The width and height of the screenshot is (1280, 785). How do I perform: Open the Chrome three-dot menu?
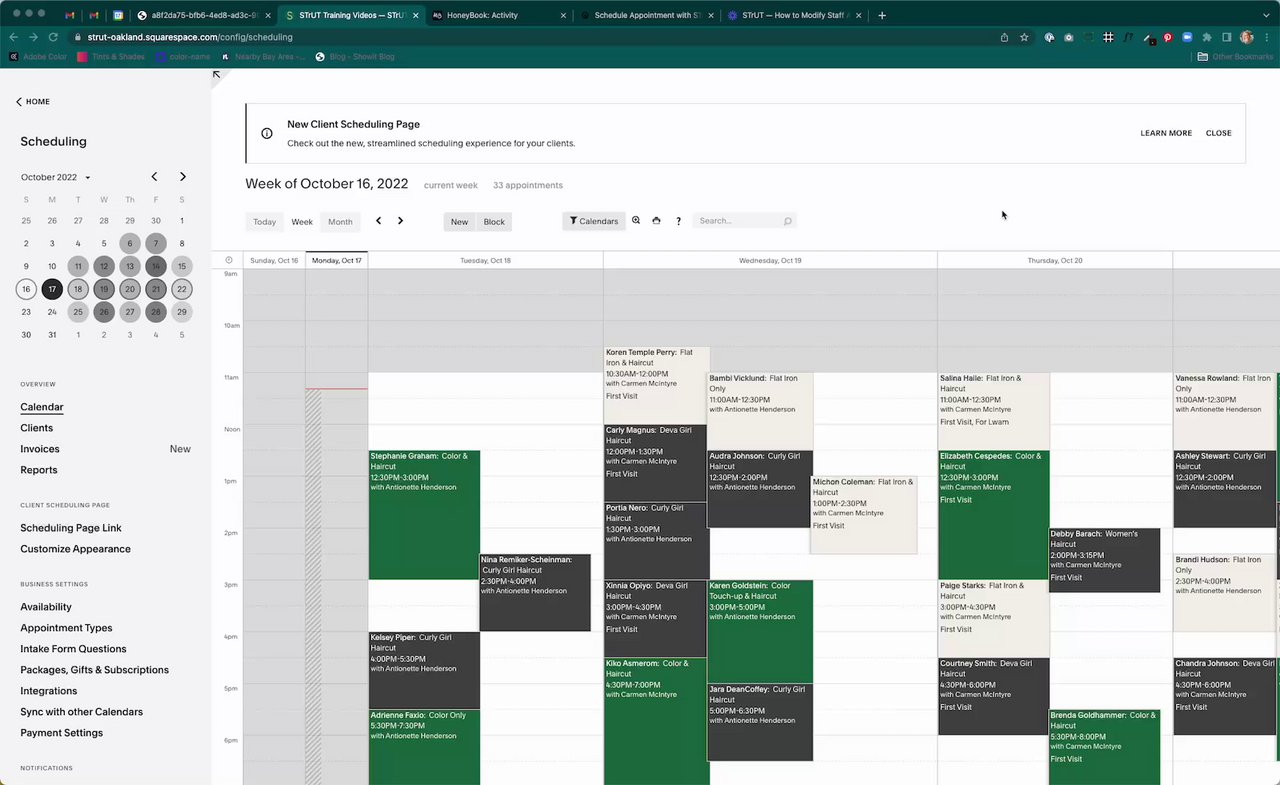(x=1267, y=37)
